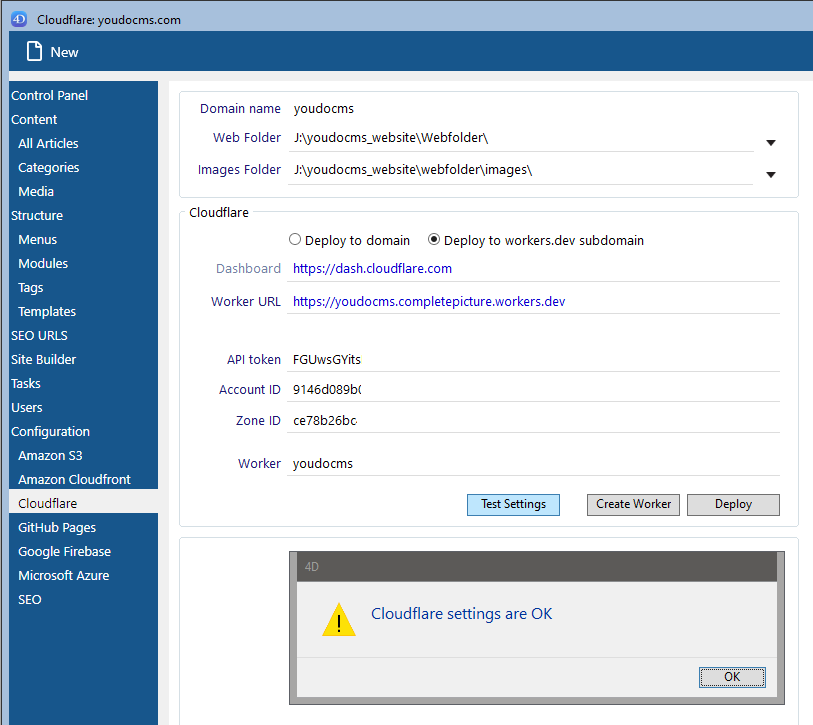This screenshot has width=813, height=725.
Task: Go to Tasks in sidebar
Action: [x=26, y=383]
